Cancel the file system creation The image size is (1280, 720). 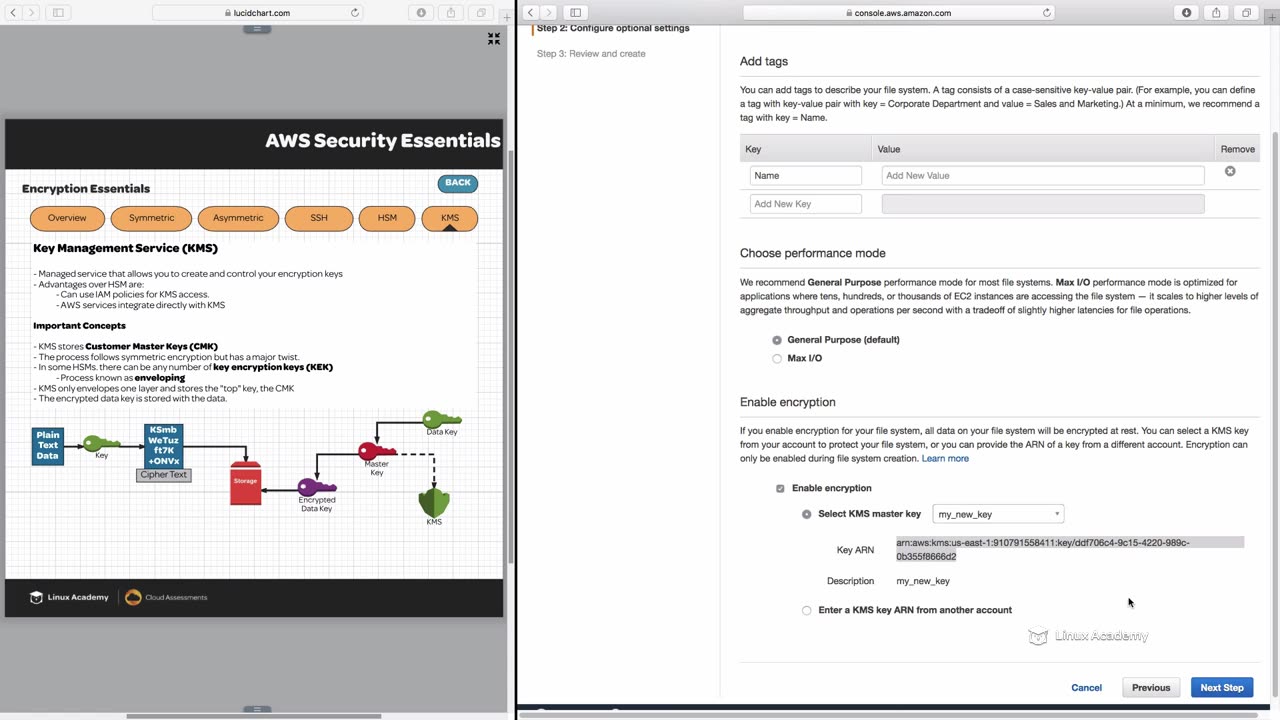(x=1086, y=688)
